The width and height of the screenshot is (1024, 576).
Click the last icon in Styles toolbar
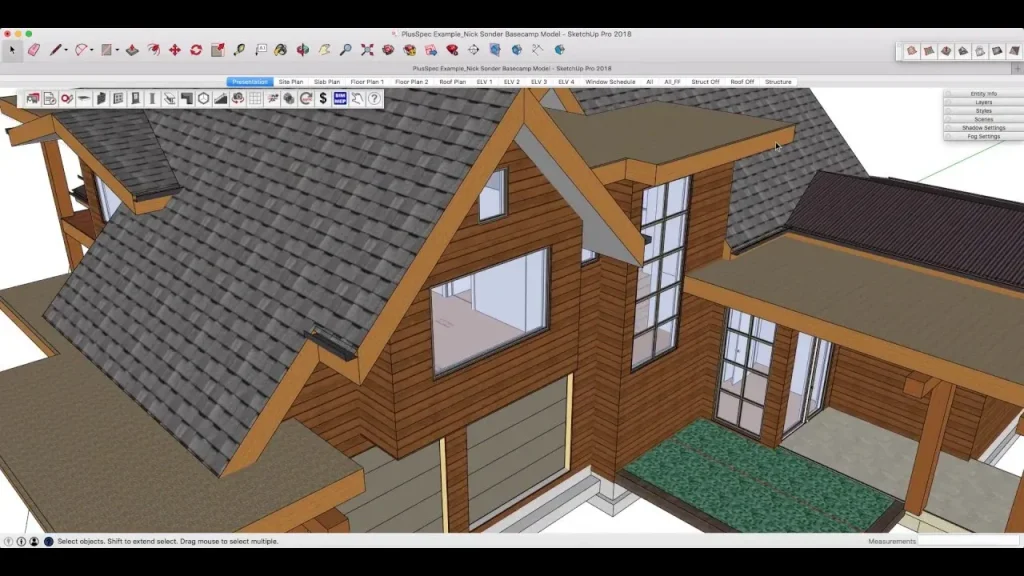pos(1014,51)
